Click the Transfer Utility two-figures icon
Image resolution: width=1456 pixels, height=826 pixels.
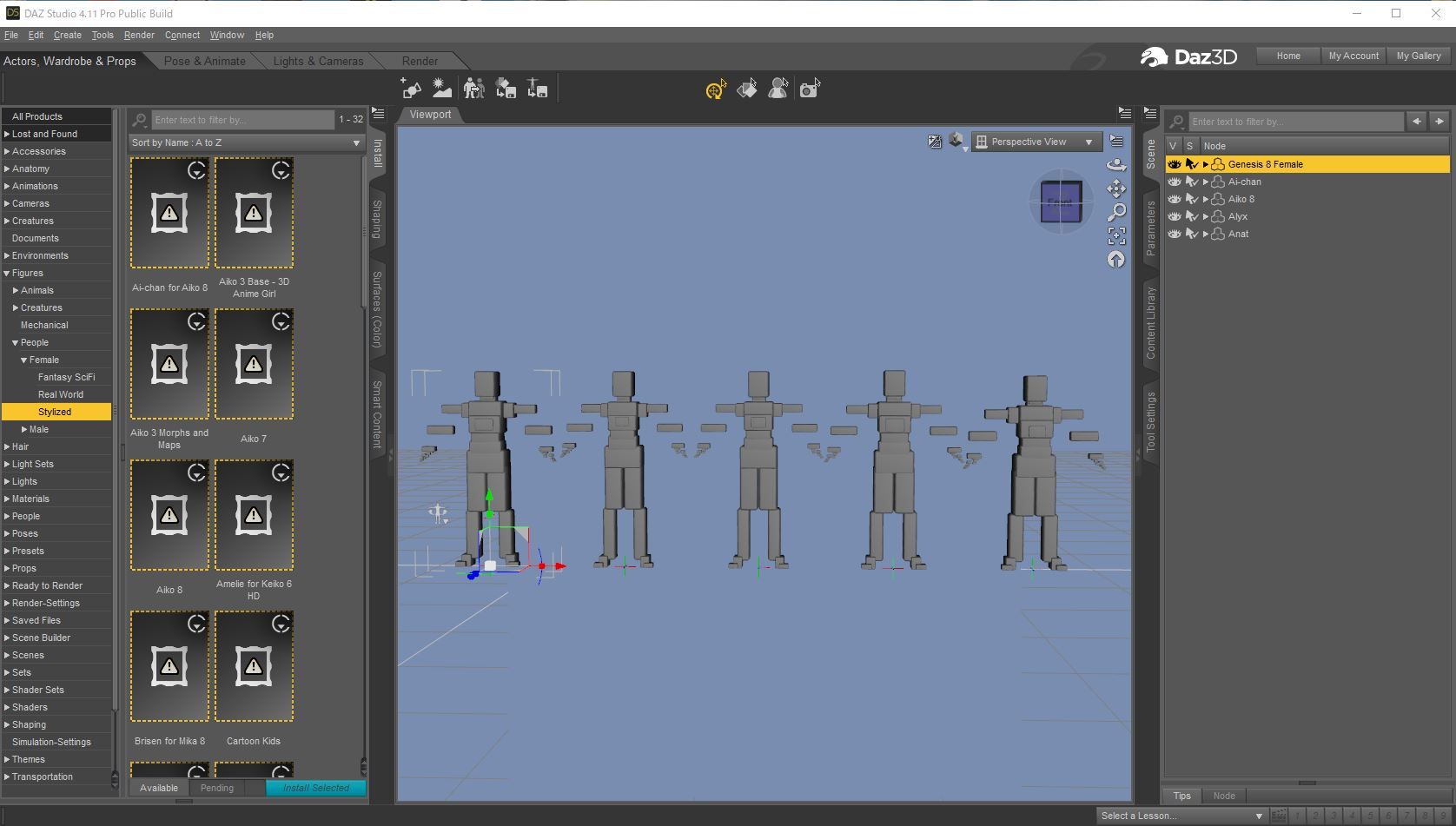[x=473, y=88]
